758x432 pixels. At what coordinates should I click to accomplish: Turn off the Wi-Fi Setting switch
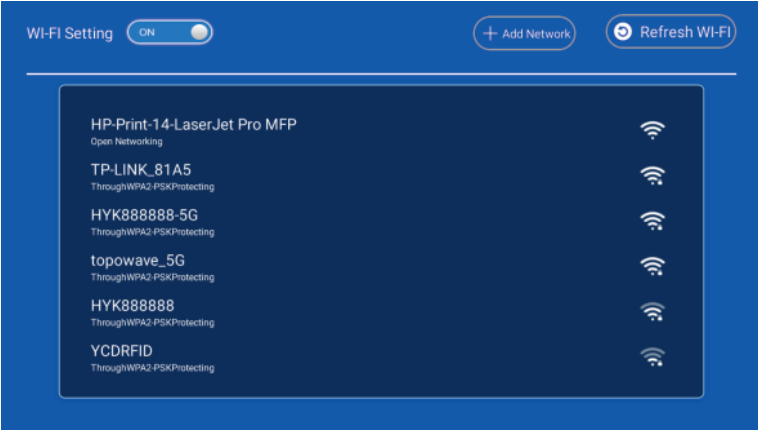[170, 32]
